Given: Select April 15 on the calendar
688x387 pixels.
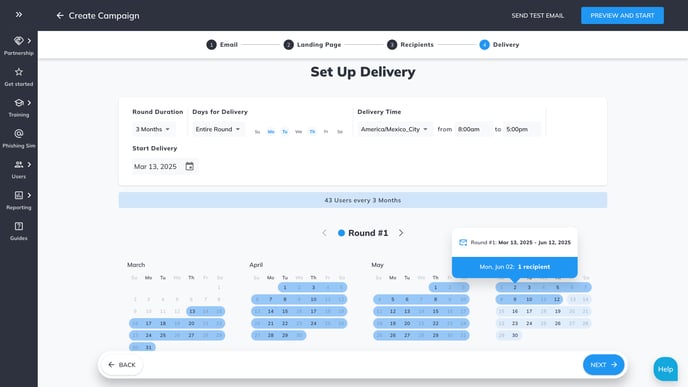Looking at the screenshot, I should click(x=285, y=312).
